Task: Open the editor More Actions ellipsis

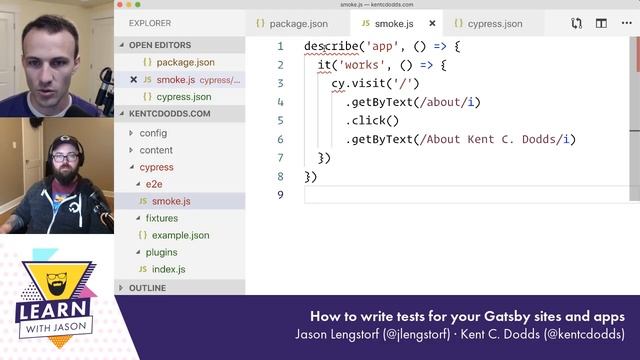Action: pos(627,23)
